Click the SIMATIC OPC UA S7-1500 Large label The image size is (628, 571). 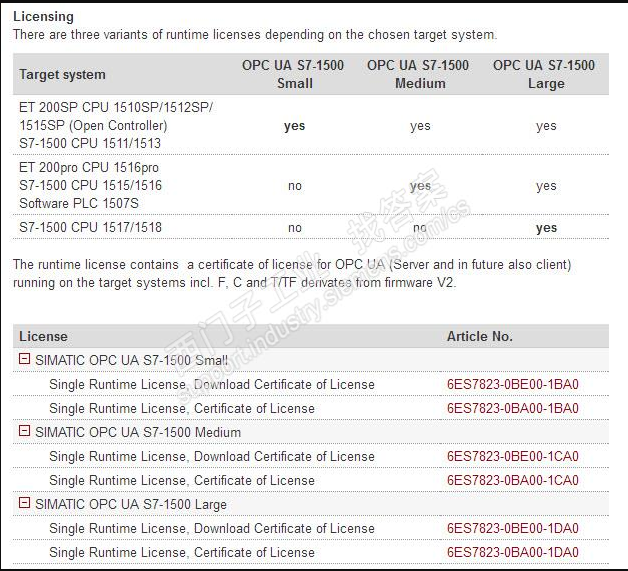(x=131, y=504)
